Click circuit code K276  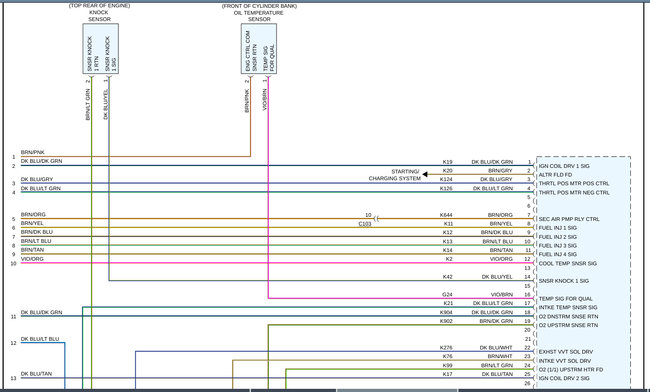[x=446, y=348]
